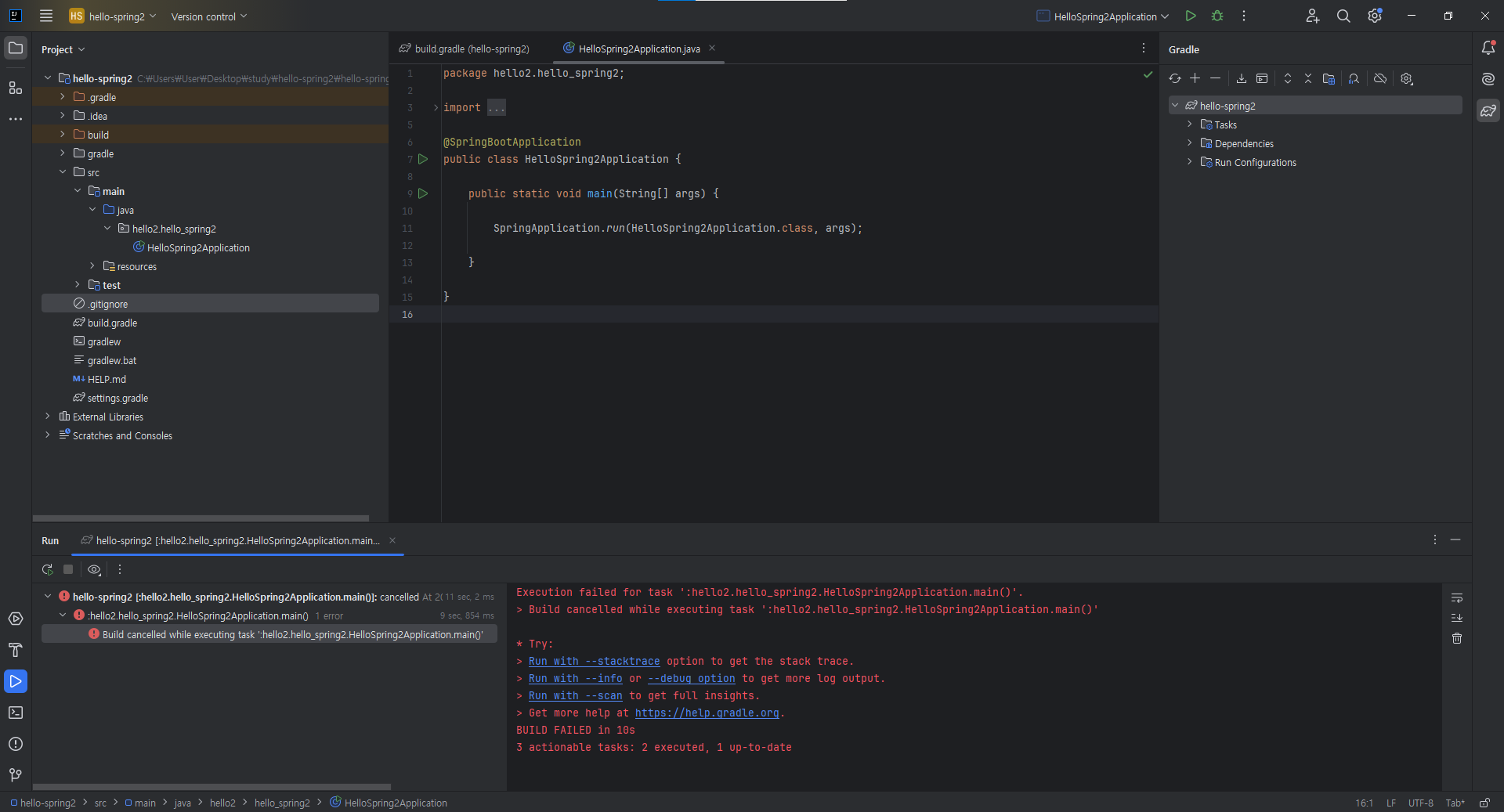1504x812 pixels.
Task: Click 'Run with --scan' link
Action: click(575, 696)
